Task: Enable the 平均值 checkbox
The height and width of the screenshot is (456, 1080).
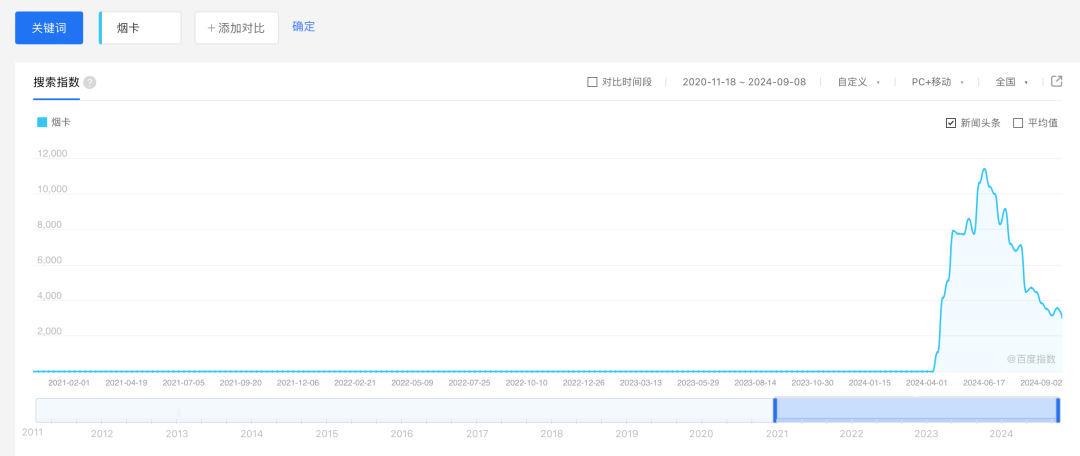Action: coord(1018,123)
